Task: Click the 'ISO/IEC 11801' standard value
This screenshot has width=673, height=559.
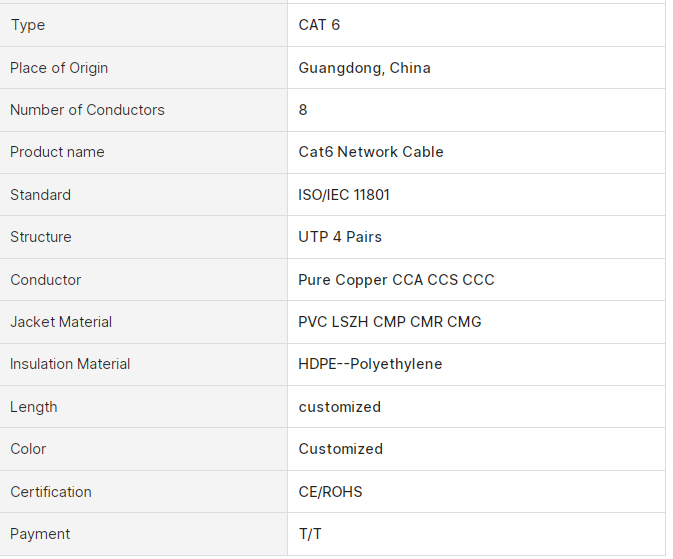Action: pyautogui.click(x=344, y=195)
